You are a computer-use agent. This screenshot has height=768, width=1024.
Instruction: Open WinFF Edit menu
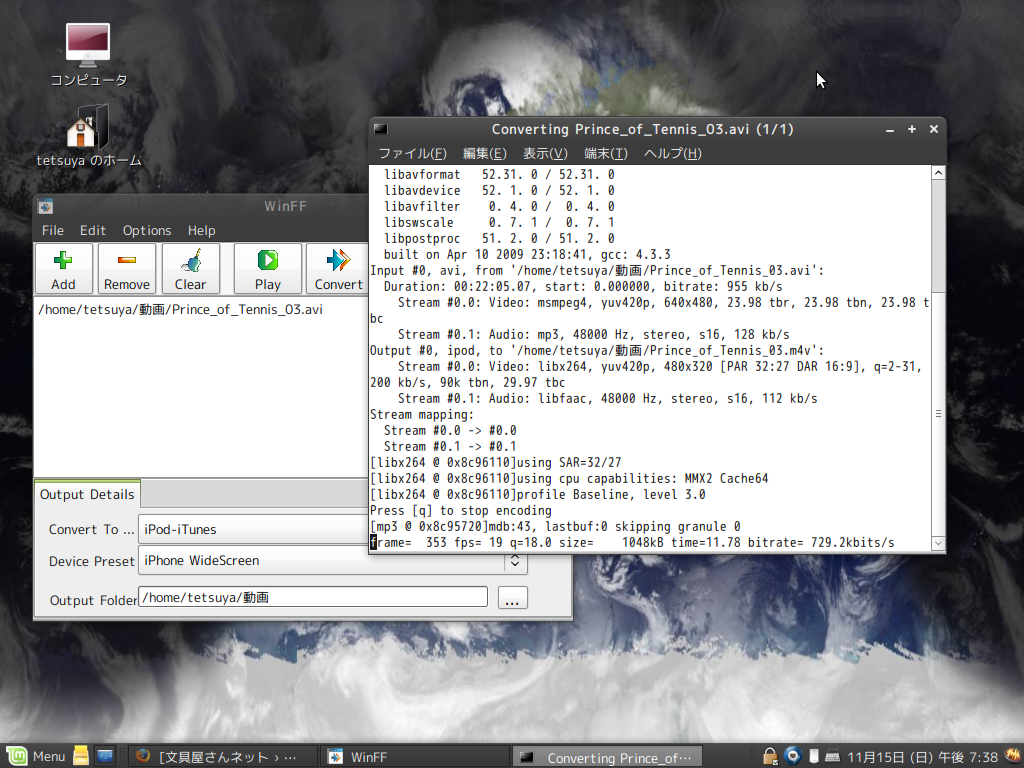tap(93, 231)
